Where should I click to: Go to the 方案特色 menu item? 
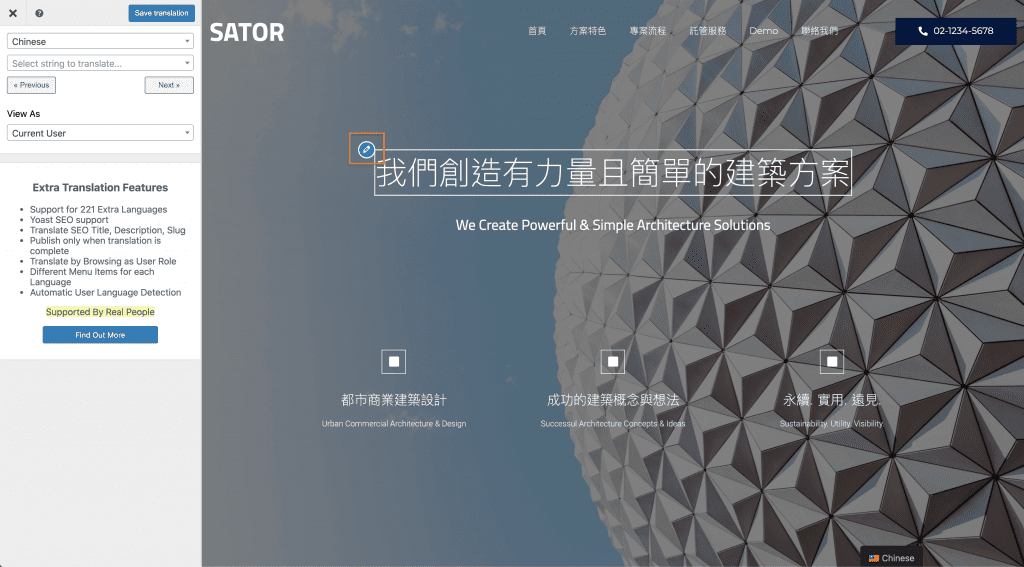pyautogui.click(x=587, y=31)
